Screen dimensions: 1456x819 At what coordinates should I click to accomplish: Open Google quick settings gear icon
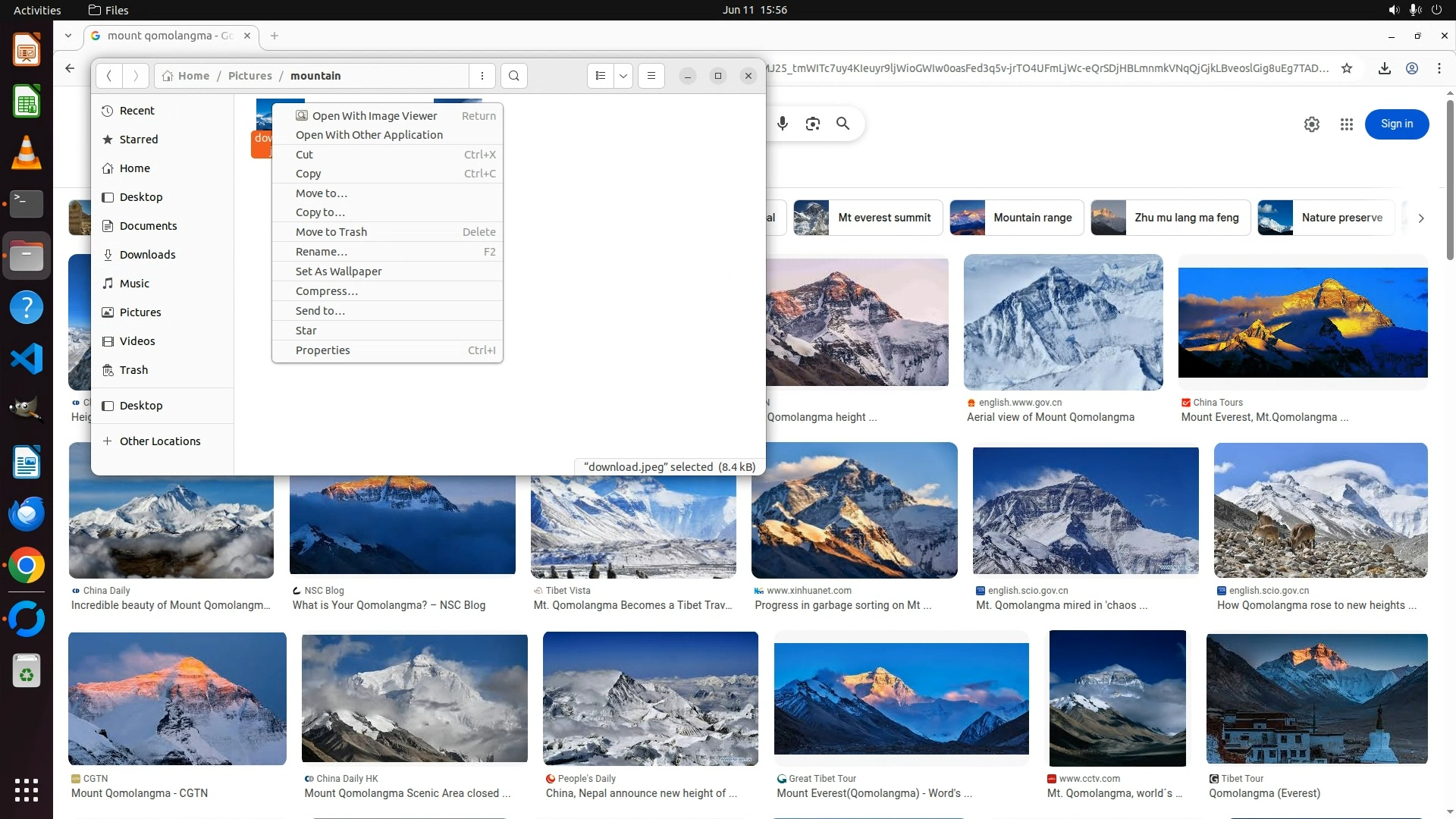(1312, 124)
